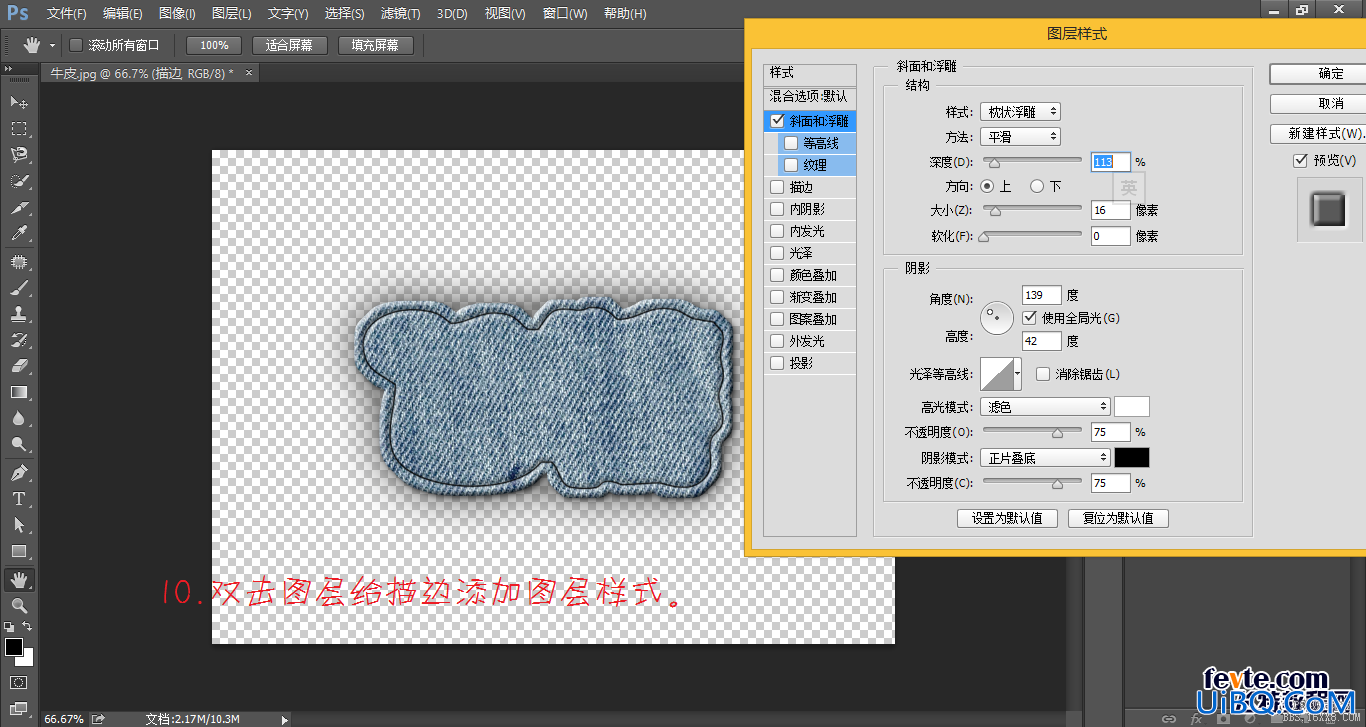Image resolution: width=1366 pixels, height=727 pixels.
Task: Select the Path Selection tool
Action: (x=19, y=524)
